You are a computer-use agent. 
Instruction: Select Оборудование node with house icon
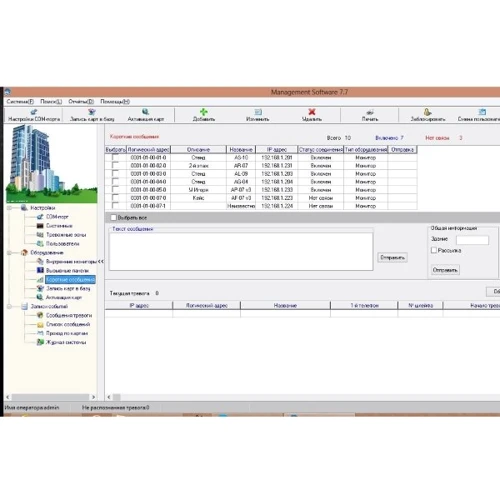[x=47, y=253]
